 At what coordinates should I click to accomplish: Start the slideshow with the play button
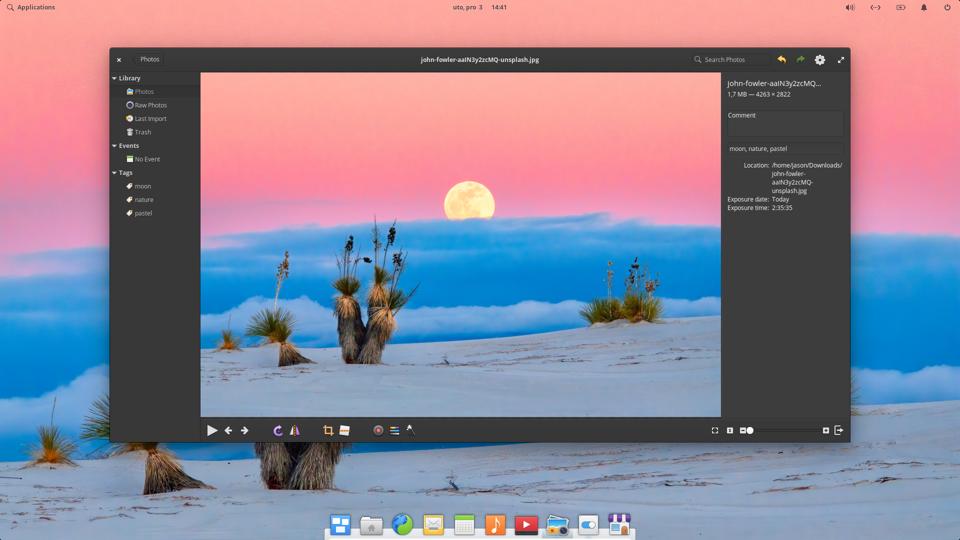tap(212, 430)
